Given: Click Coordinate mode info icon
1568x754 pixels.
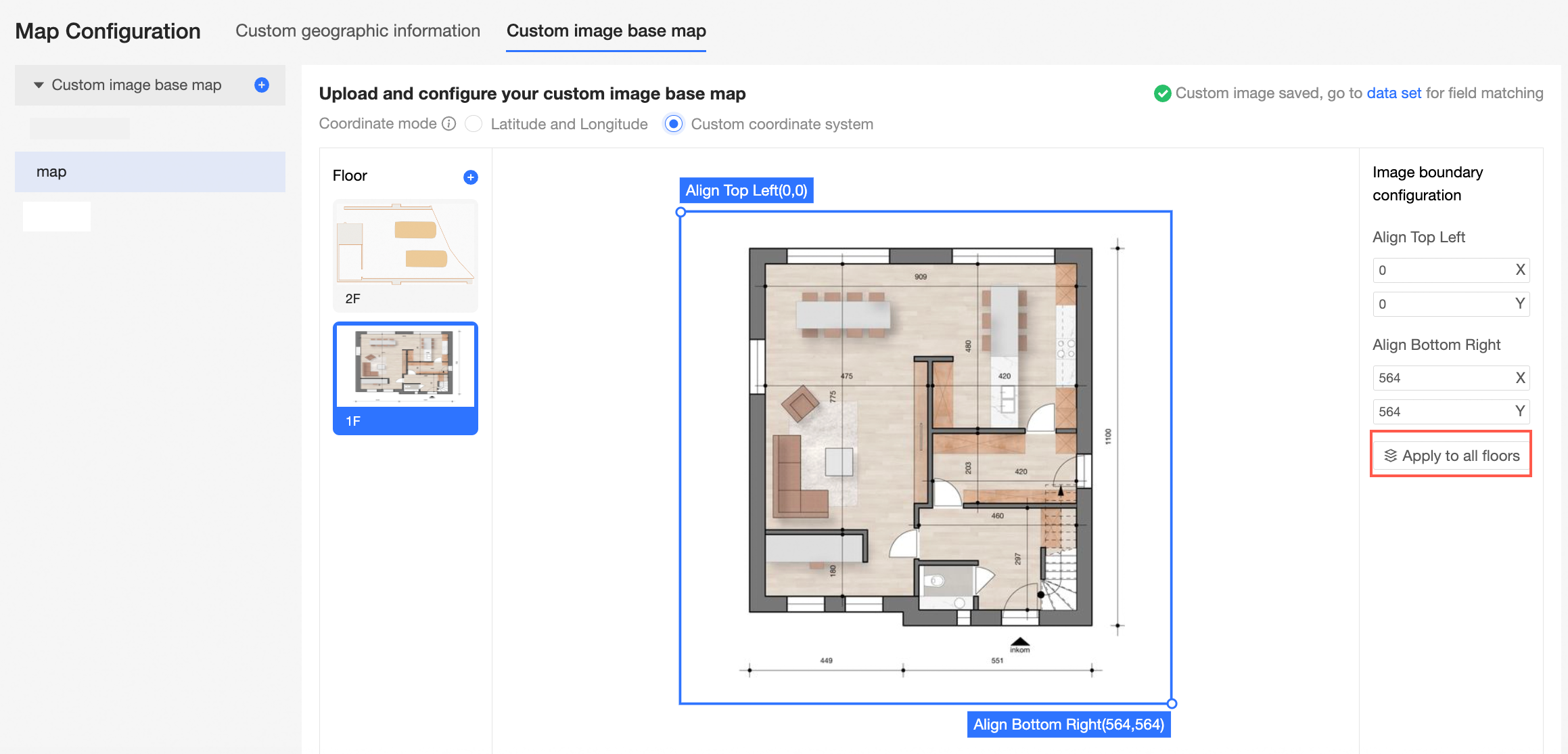Looking at the screenshot, I should 449,124.
